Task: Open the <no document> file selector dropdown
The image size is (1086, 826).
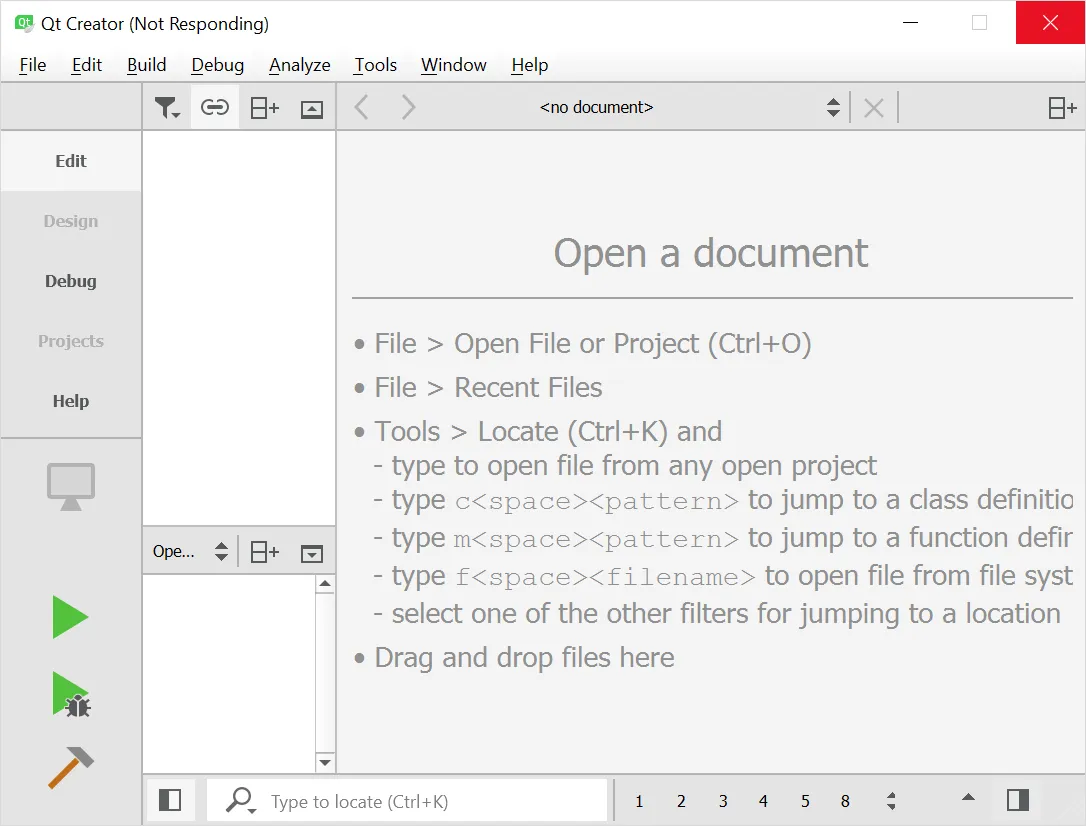Action: click(x=596, y=107)
